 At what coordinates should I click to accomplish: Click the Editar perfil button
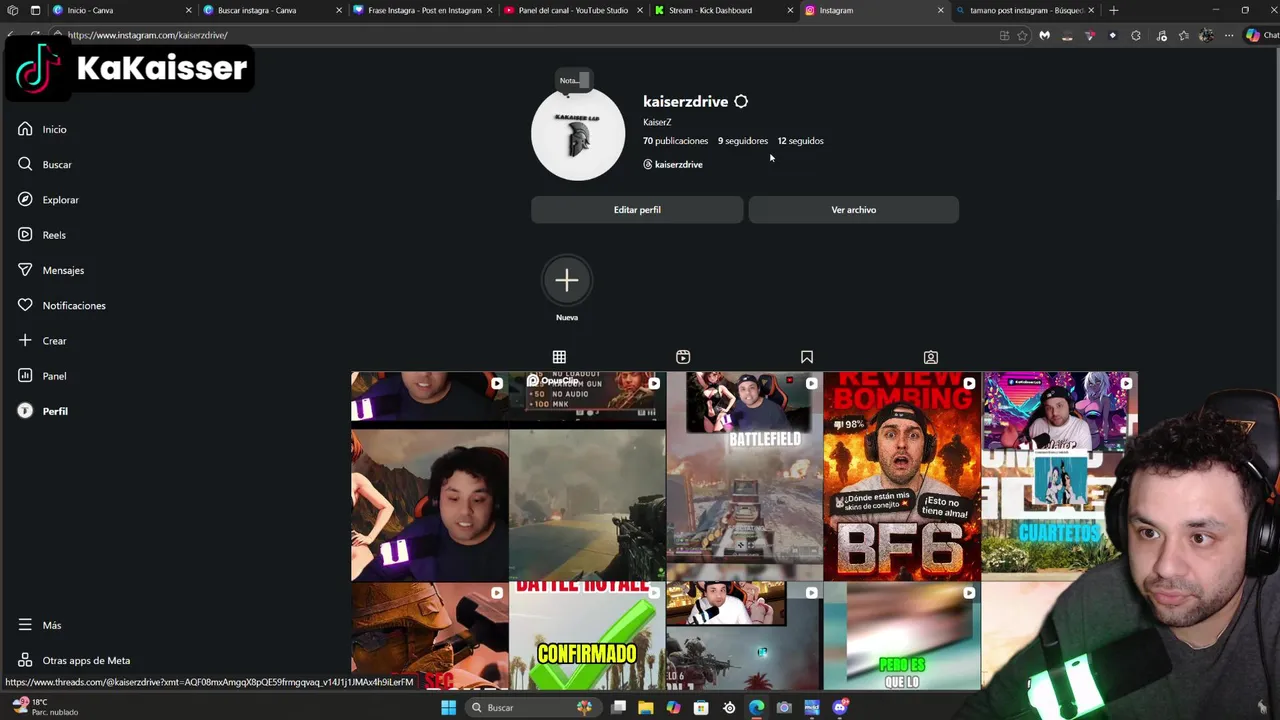point(637,210)
